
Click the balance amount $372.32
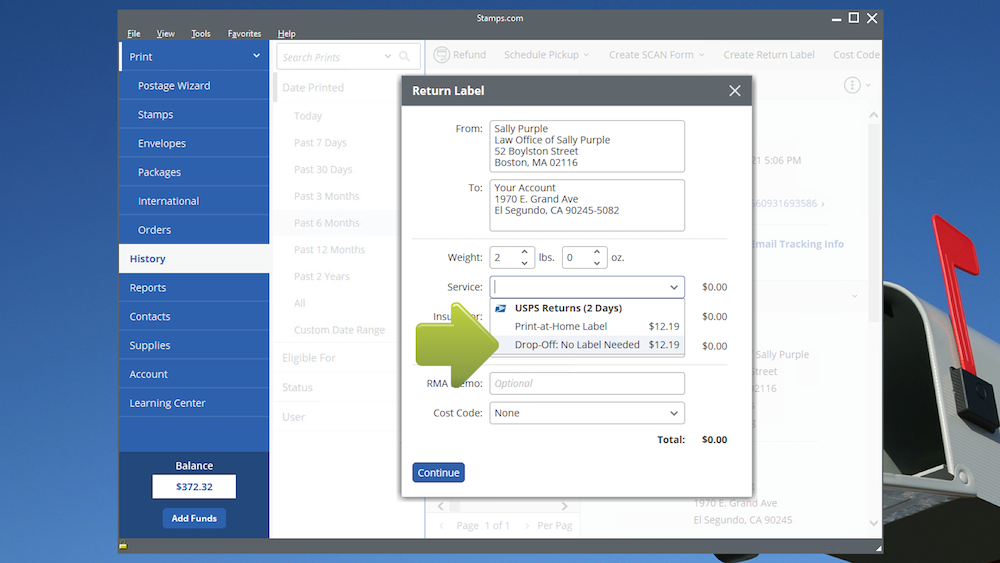tap(194, 486)
